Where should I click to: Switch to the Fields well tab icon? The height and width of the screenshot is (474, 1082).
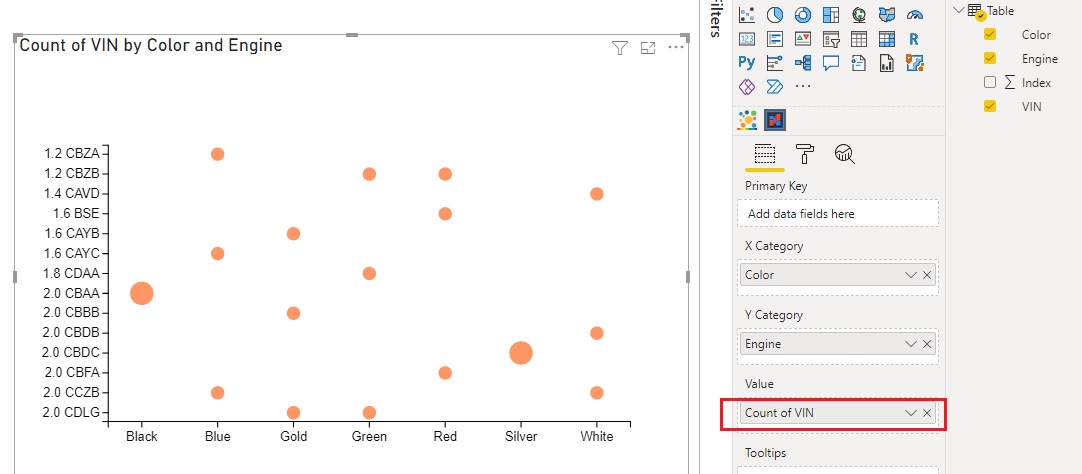pyautogui.click(x=765, y=153)
